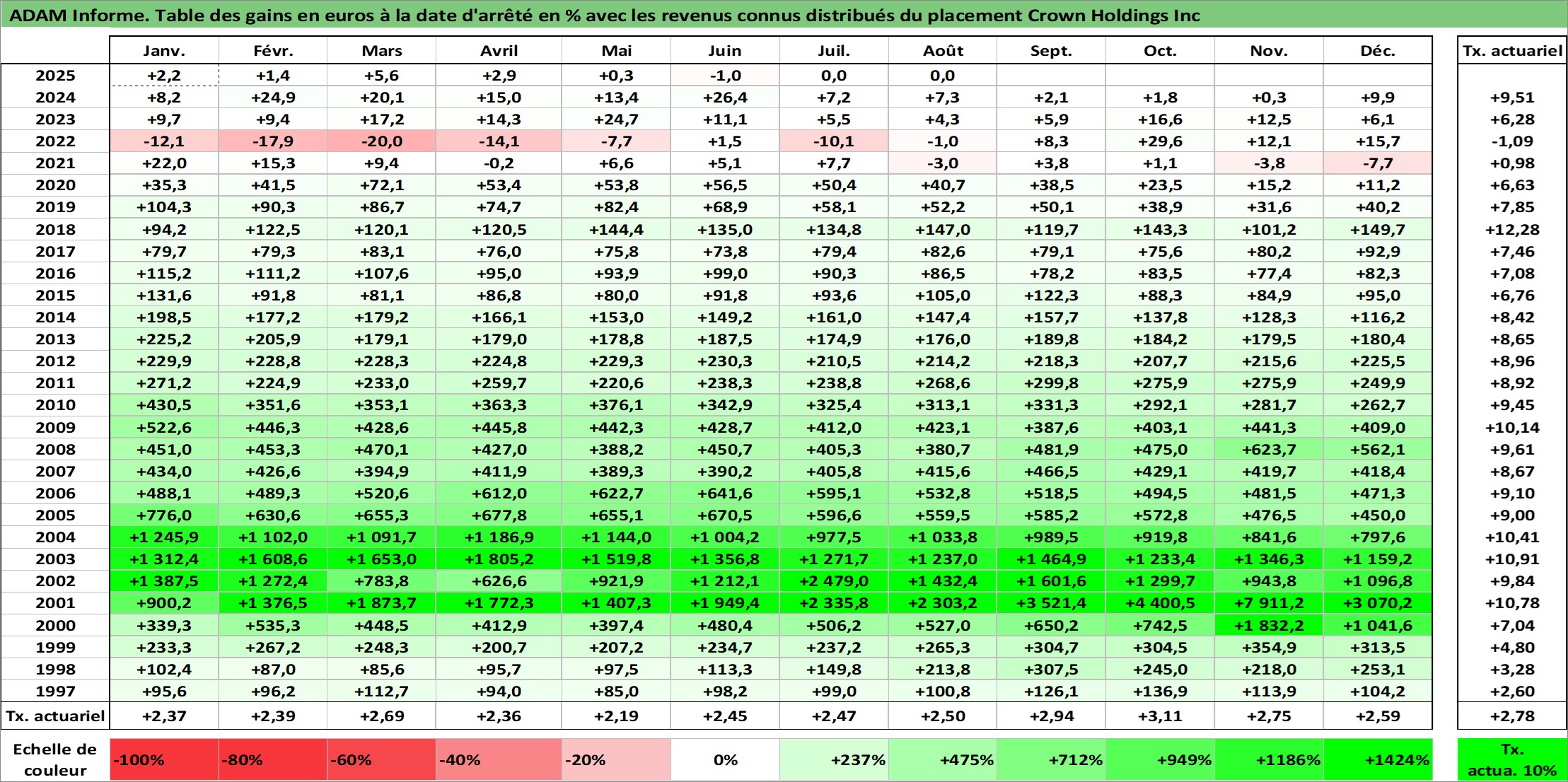Click the -17,9 cell in the 2022 row

pyautogui.click(x=273, y=141)
